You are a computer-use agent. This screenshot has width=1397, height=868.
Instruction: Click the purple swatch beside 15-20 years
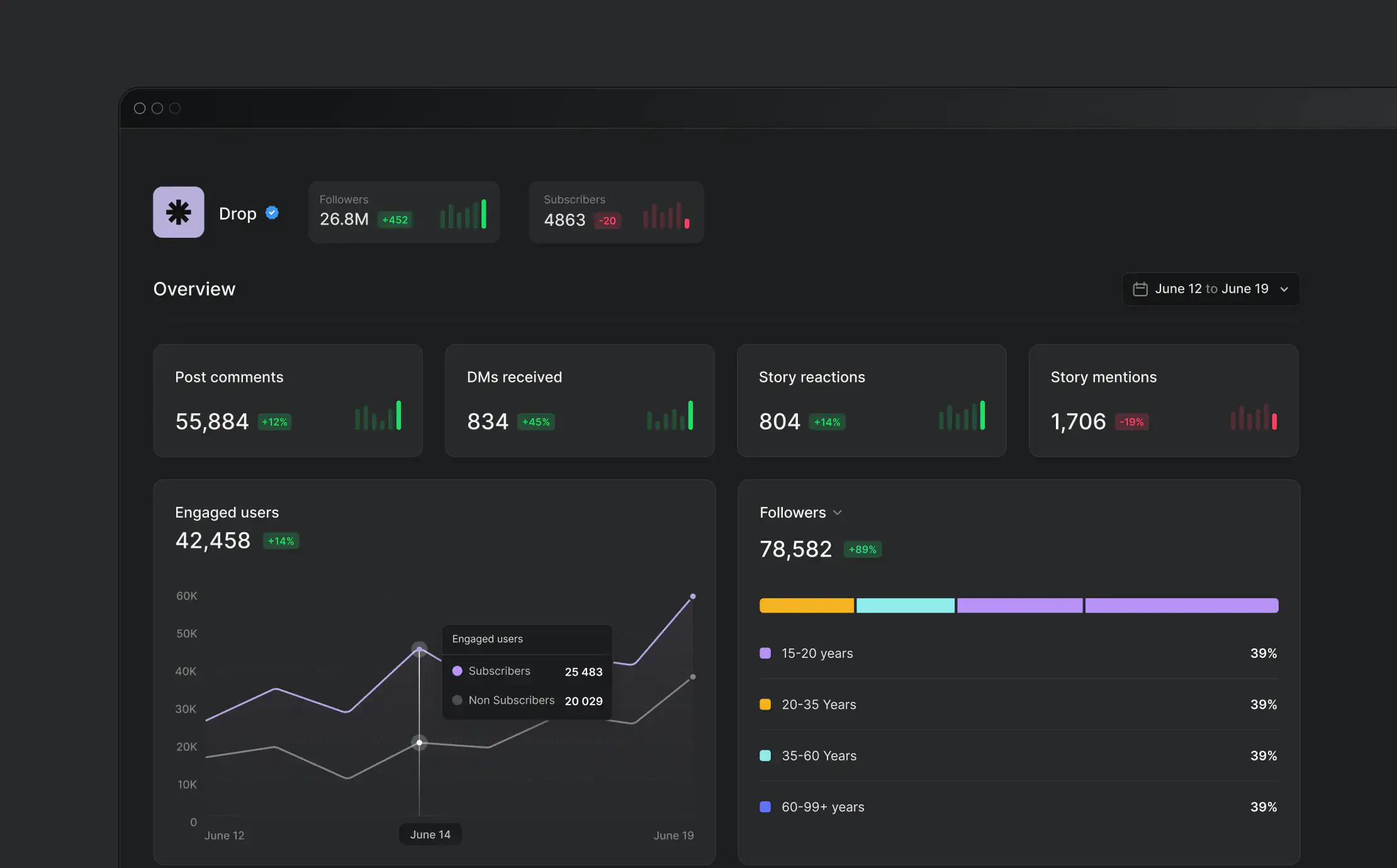pos(765,653)
